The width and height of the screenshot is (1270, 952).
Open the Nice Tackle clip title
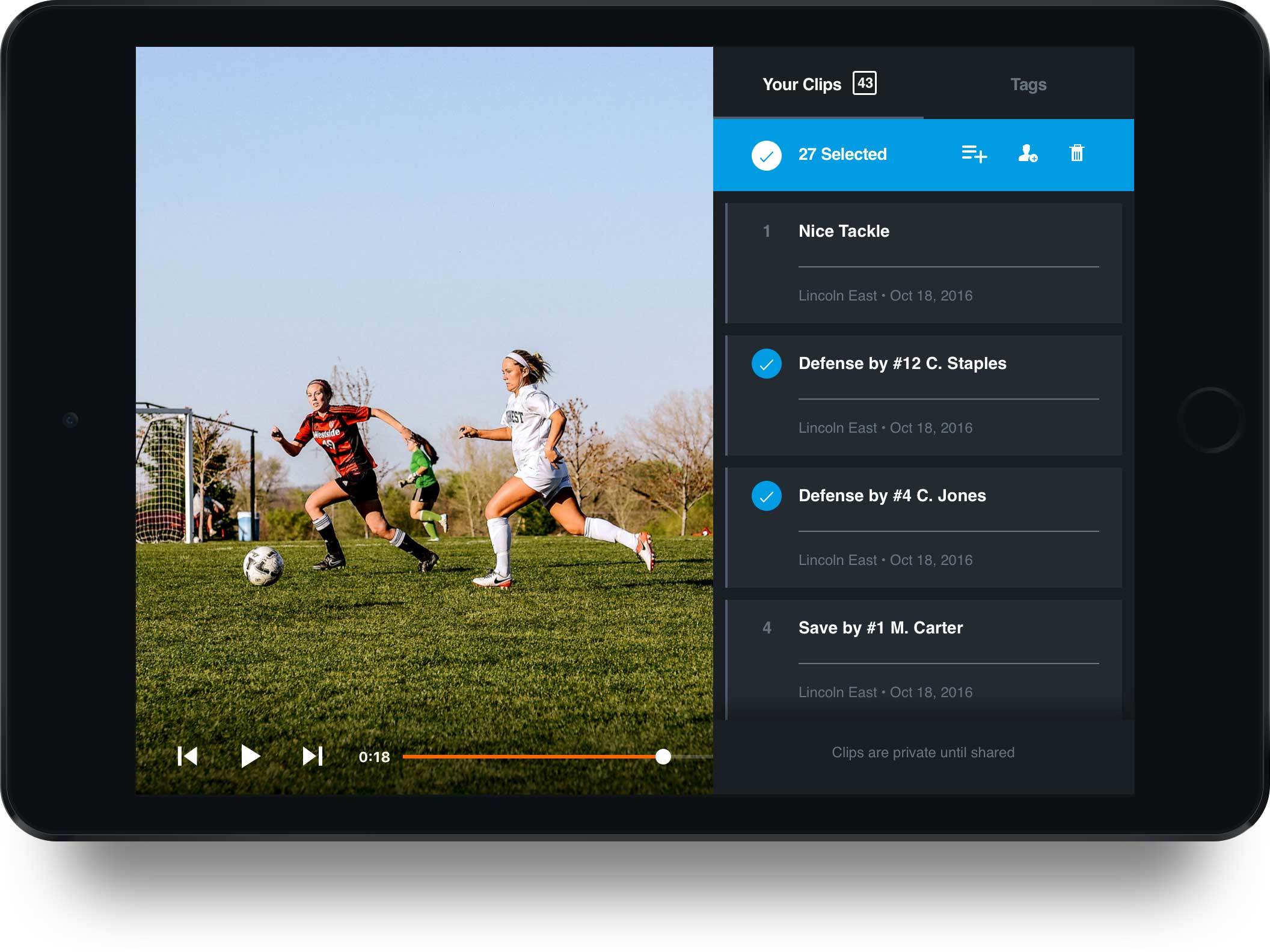click(844, 231)
